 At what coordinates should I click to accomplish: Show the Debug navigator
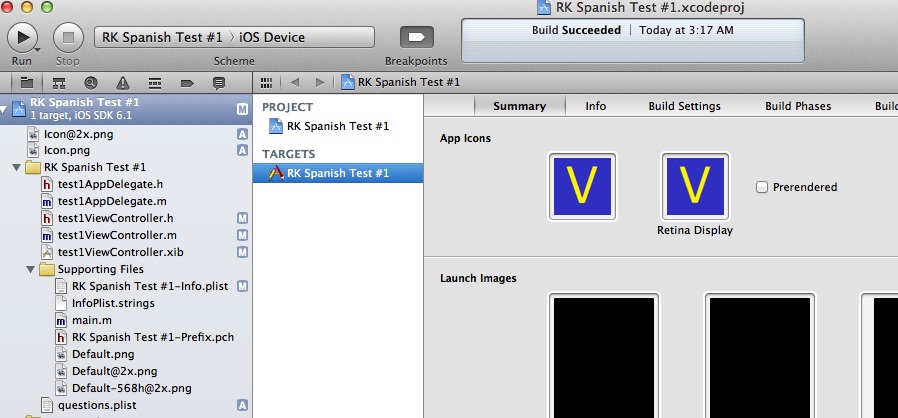tap(155, 82)
